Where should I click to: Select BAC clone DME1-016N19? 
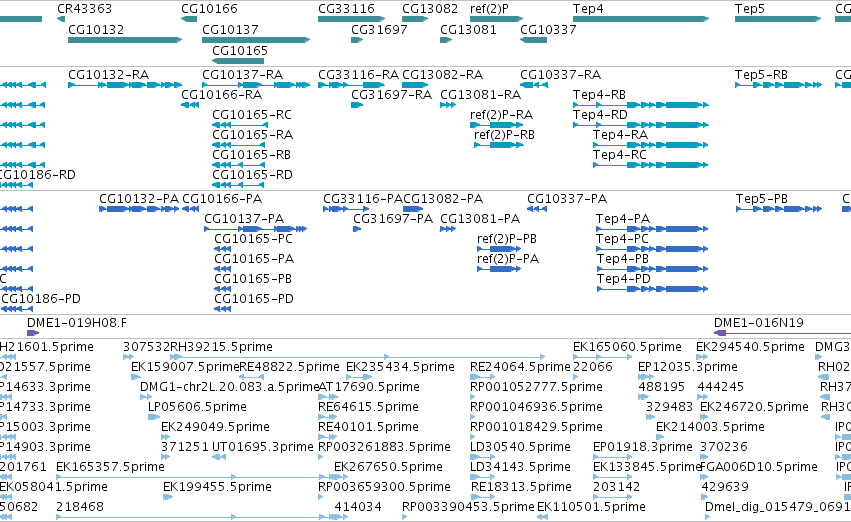tap(759, 323)
